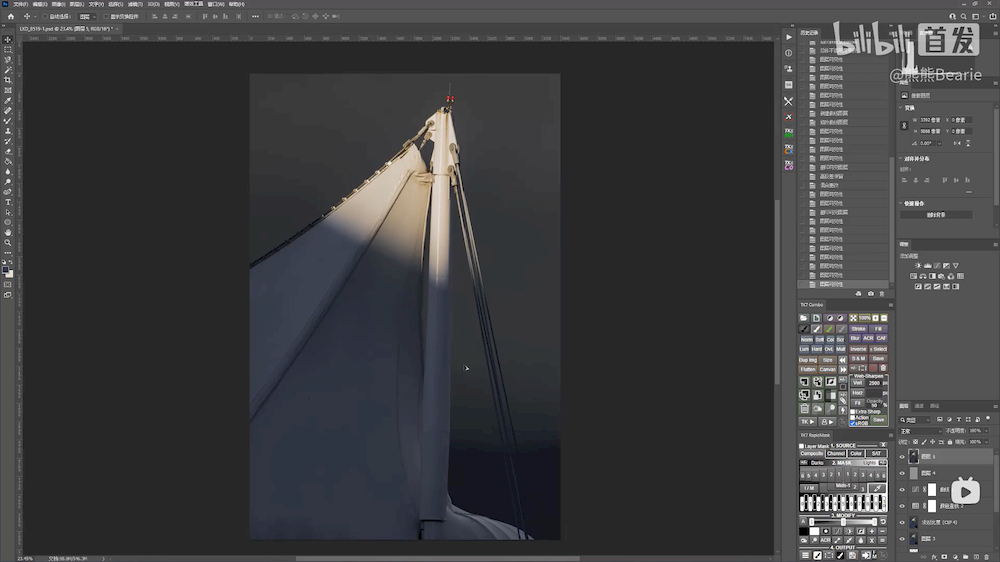Select the Rectangular Marquee tool

(x=8, y=49)
